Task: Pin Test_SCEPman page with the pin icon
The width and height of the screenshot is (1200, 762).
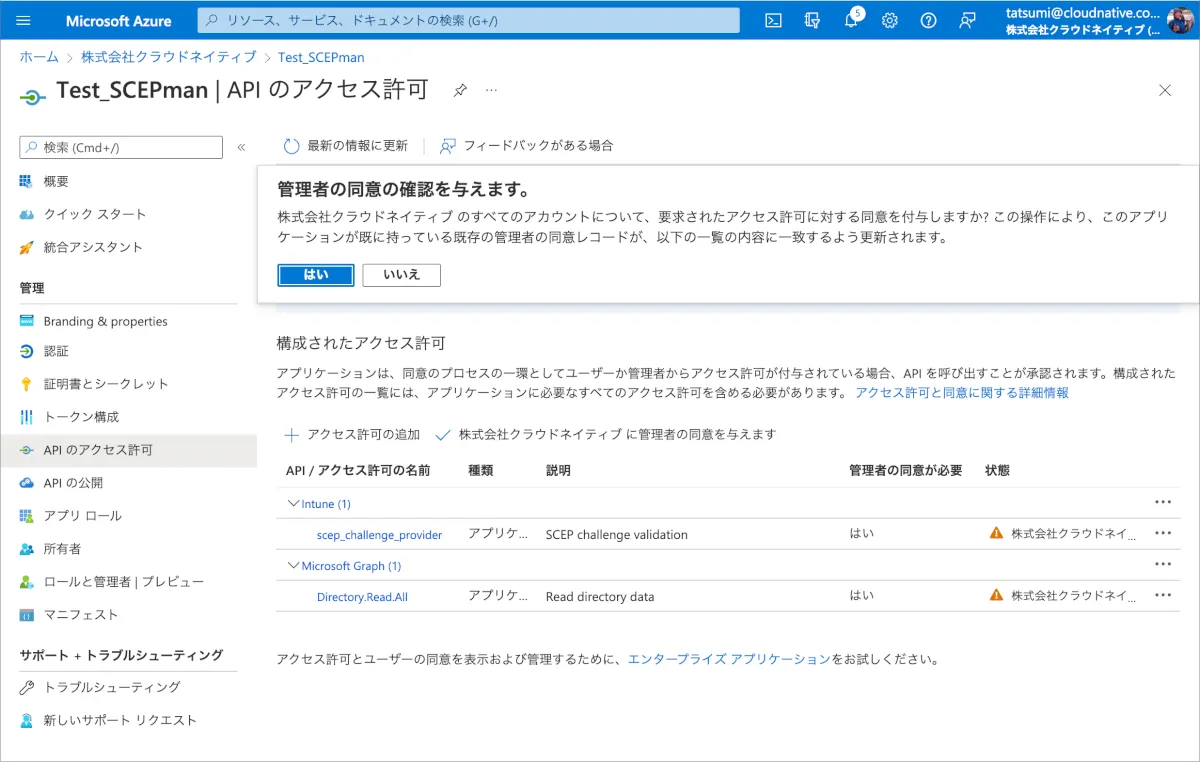Action: click(x=460, y=90)
